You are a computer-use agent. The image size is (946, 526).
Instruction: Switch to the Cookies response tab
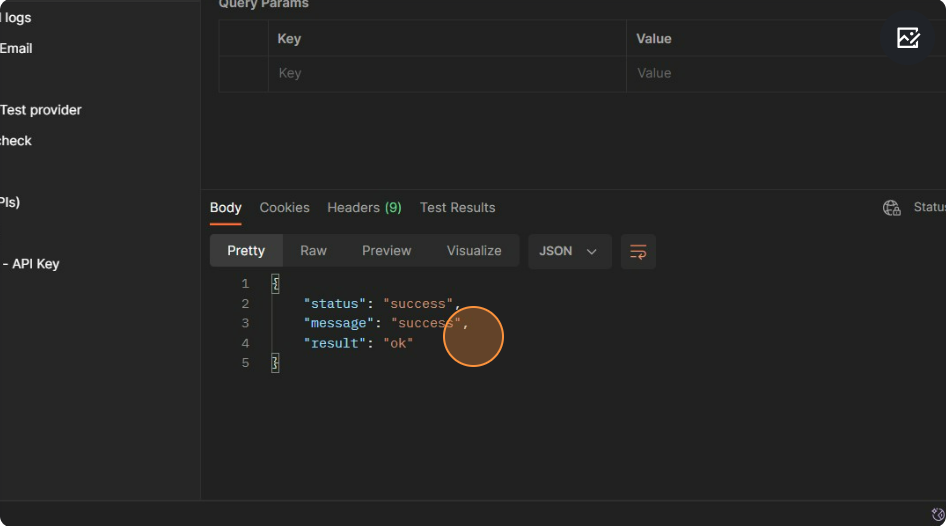click(284, 208)
